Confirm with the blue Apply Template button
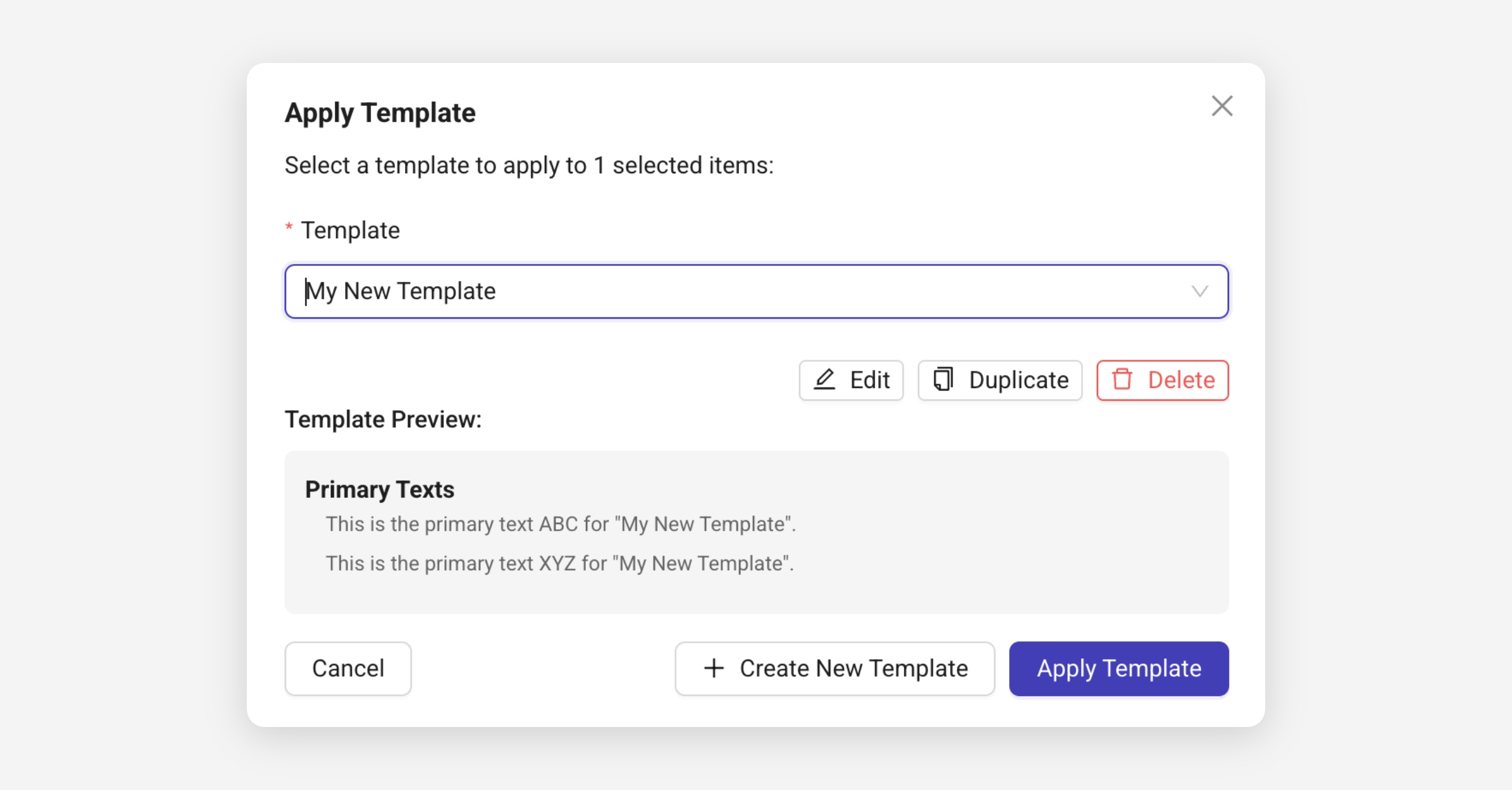Viewport: 1512px width, 790px height. (1118, 668)
